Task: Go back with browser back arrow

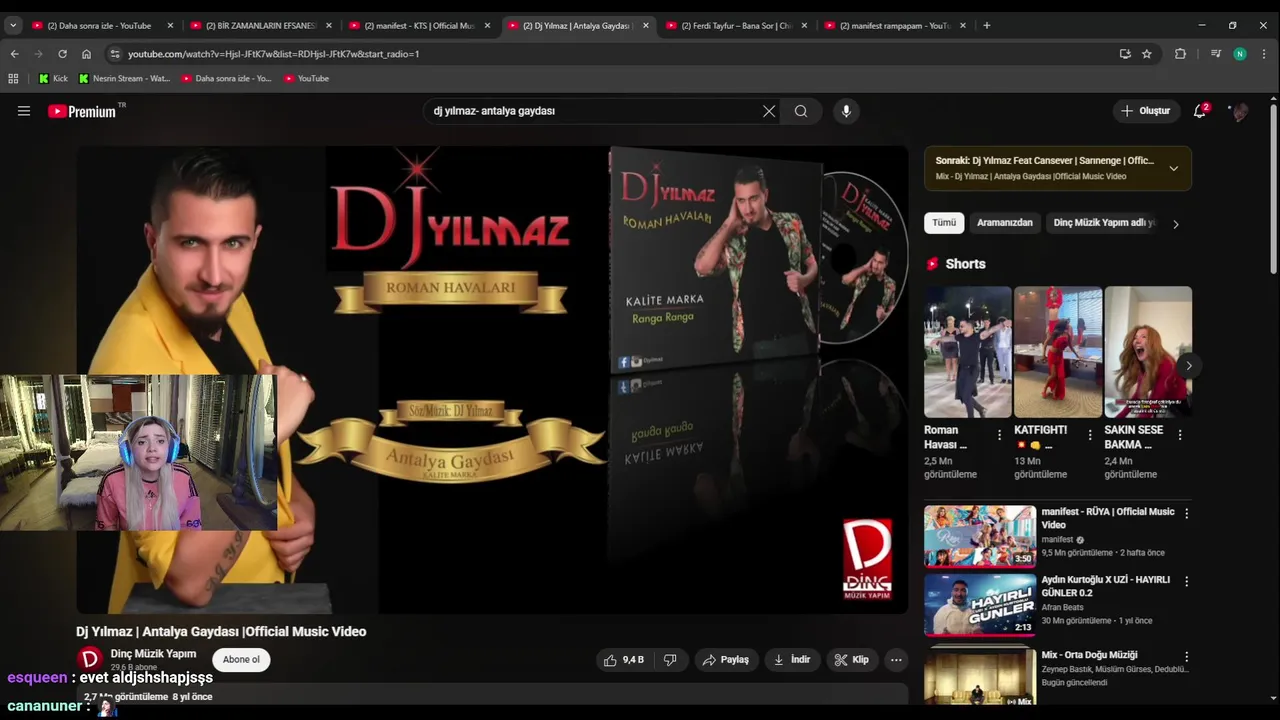Action: point(14,54)
